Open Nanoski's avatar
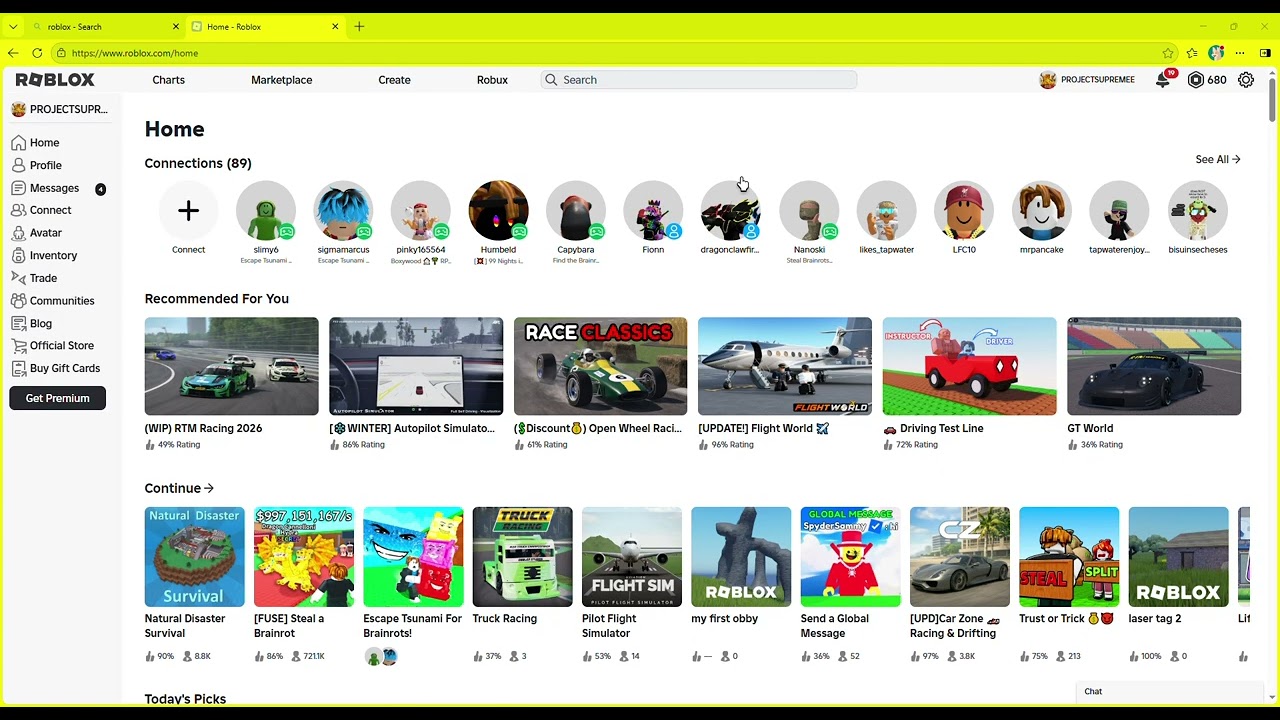The image size is (1280, 720). pyautogui.click(x=809, y=211)
